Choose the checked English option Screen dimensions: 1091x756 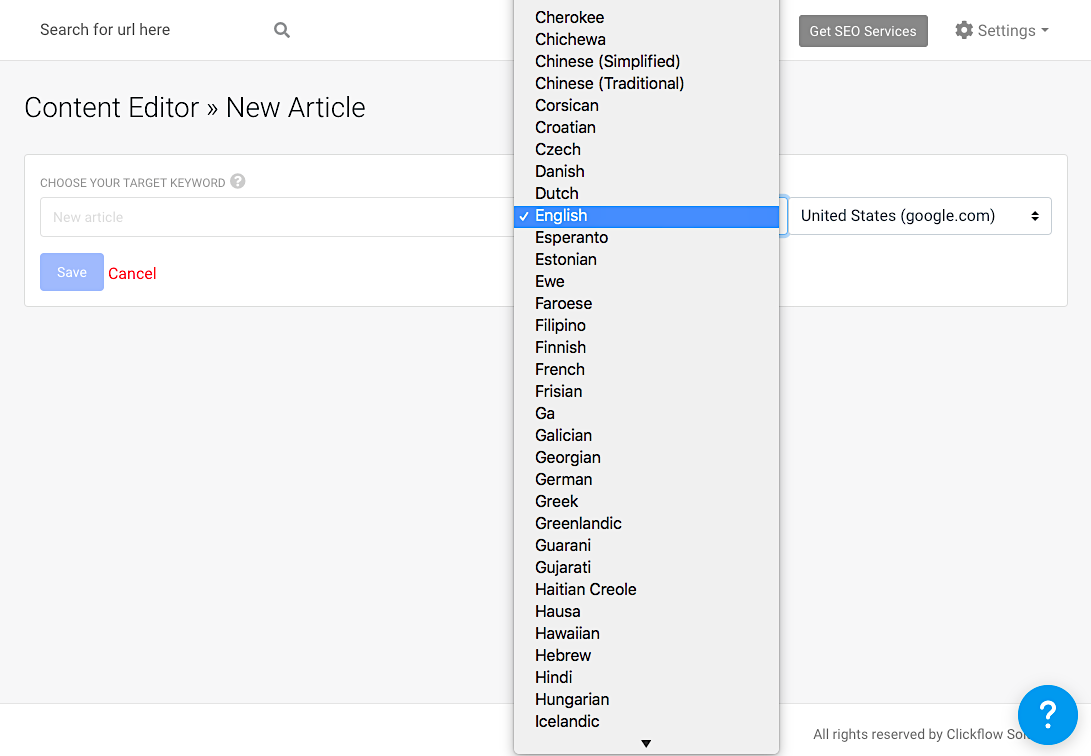[x=646, y=216]
